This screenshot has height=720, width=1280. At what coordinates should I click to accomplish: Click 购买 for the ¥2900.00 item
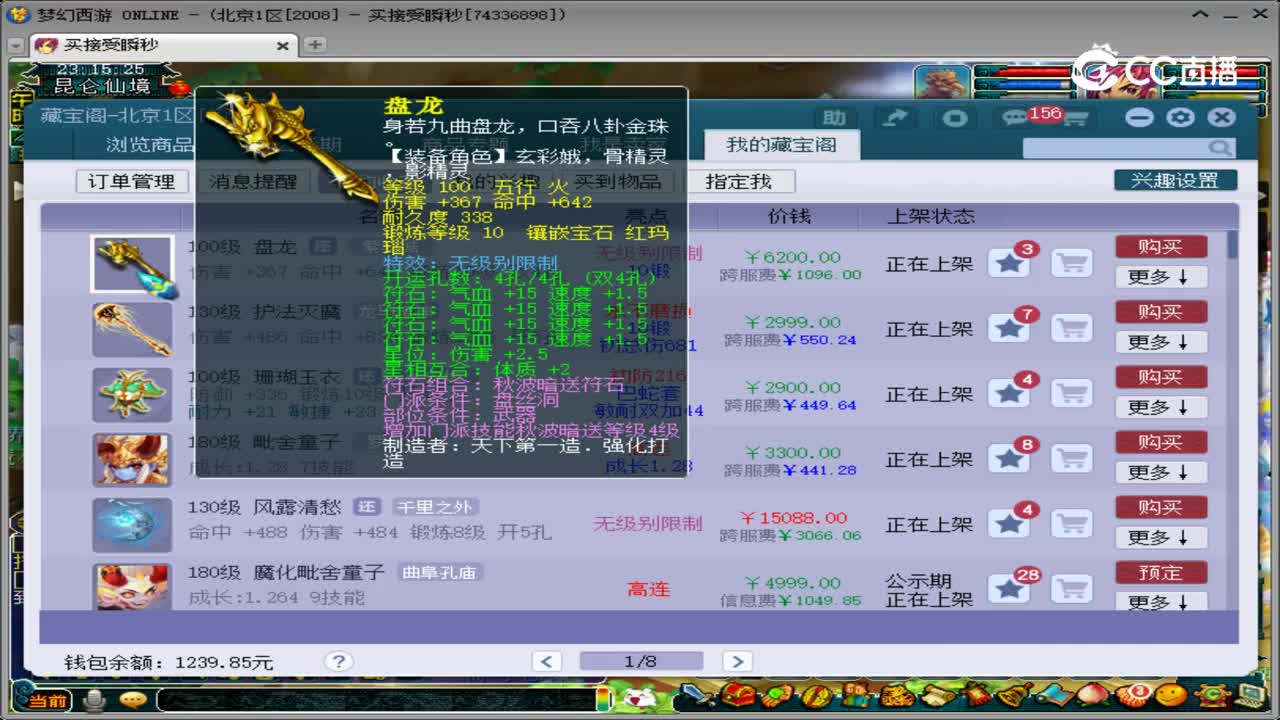click(1161, 377)
